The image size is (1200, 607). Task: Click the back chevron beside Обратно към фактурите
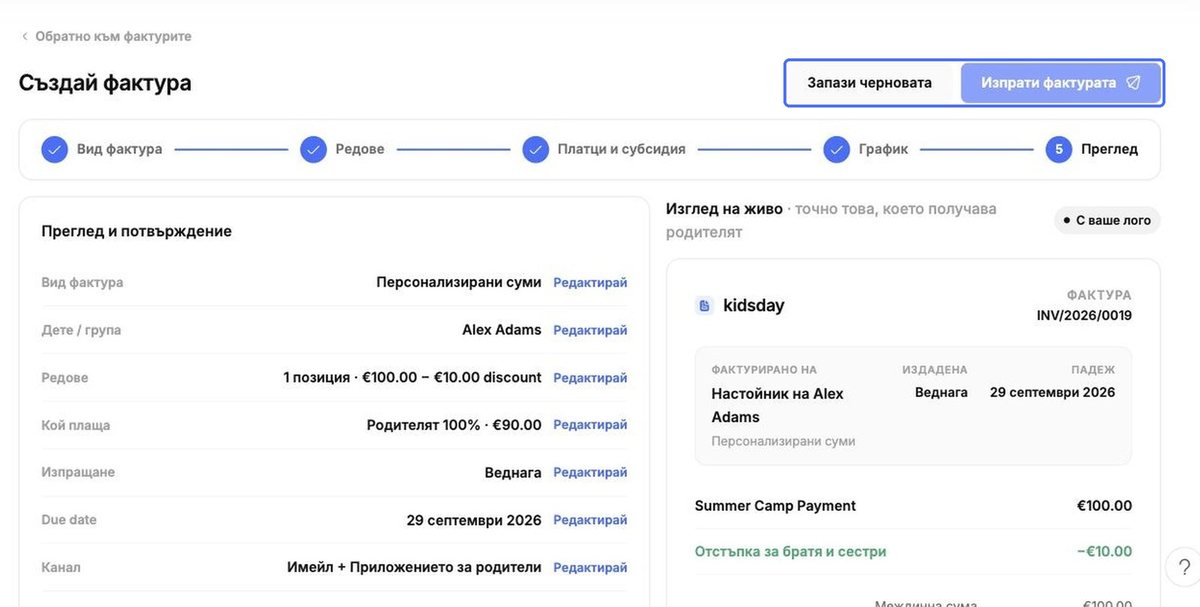tap(25, 36)
